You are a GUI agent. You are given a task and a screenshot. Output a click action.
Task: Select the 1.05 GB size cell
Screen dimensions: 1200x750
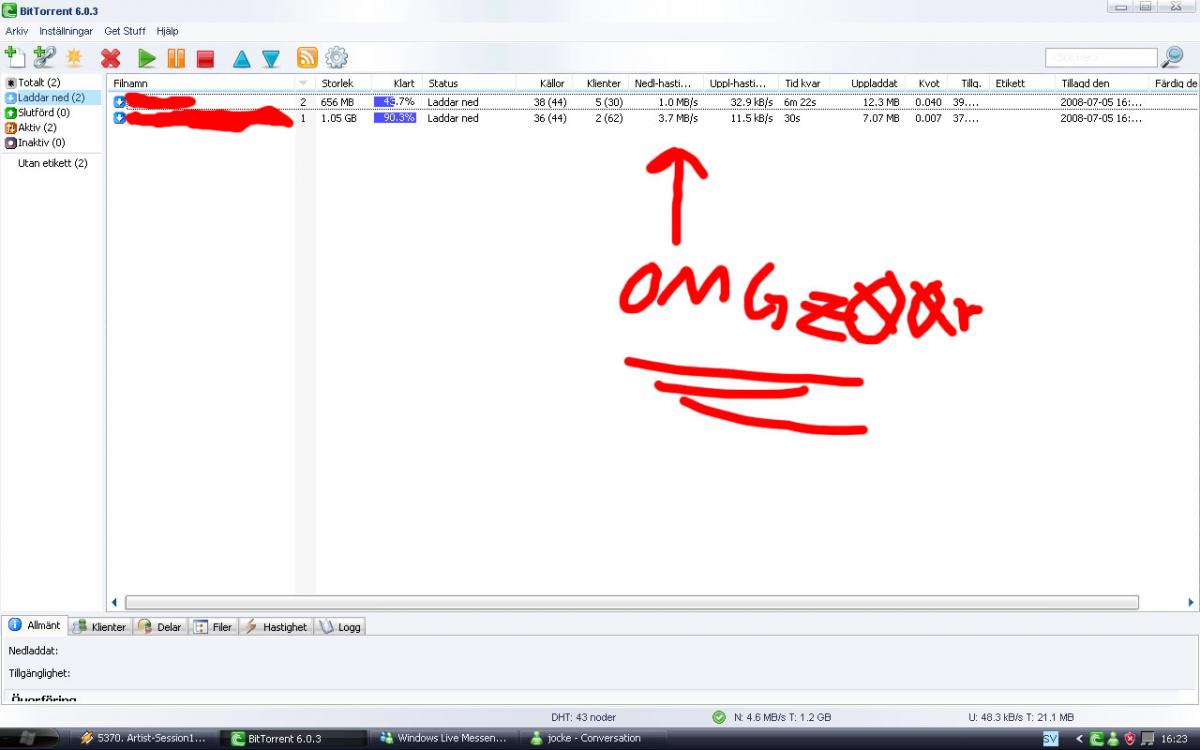(x=339, y=118)
